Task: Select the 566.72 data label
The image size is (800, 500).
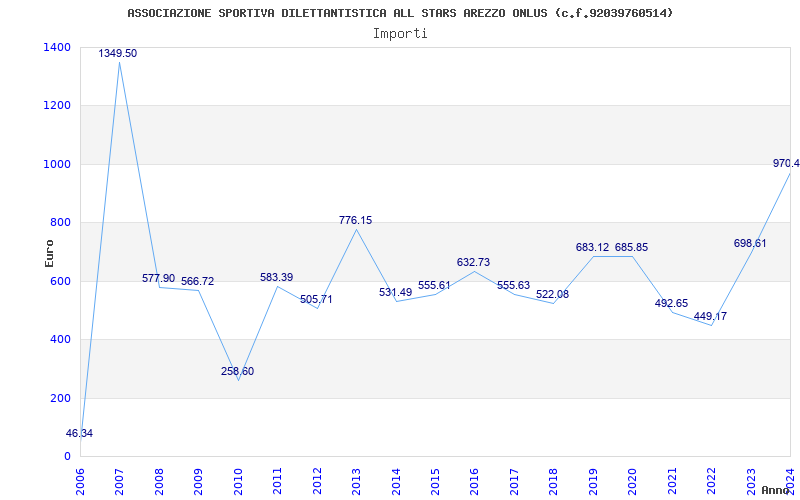Action: click(x=197, y=282)
